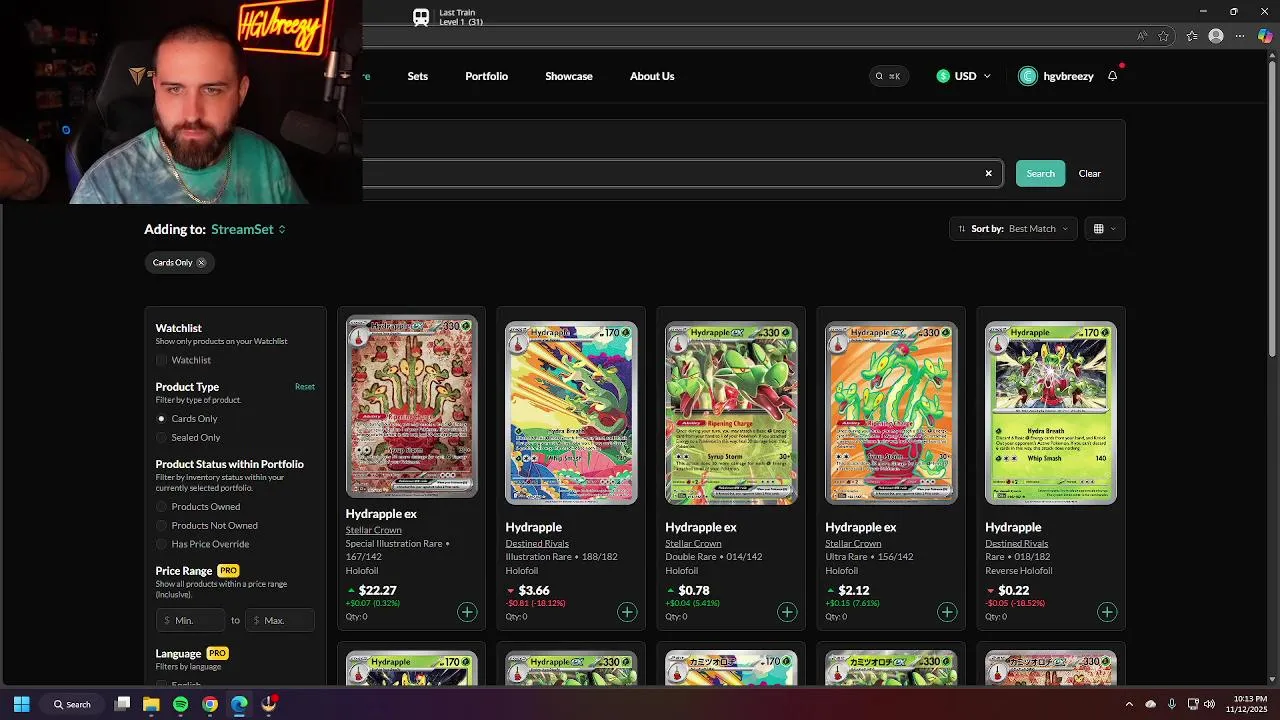Image resolution: width=1280 pixels, height=720 pixels.
Task: Add page to favorites star icon
Action: [x=1164, y=36]
